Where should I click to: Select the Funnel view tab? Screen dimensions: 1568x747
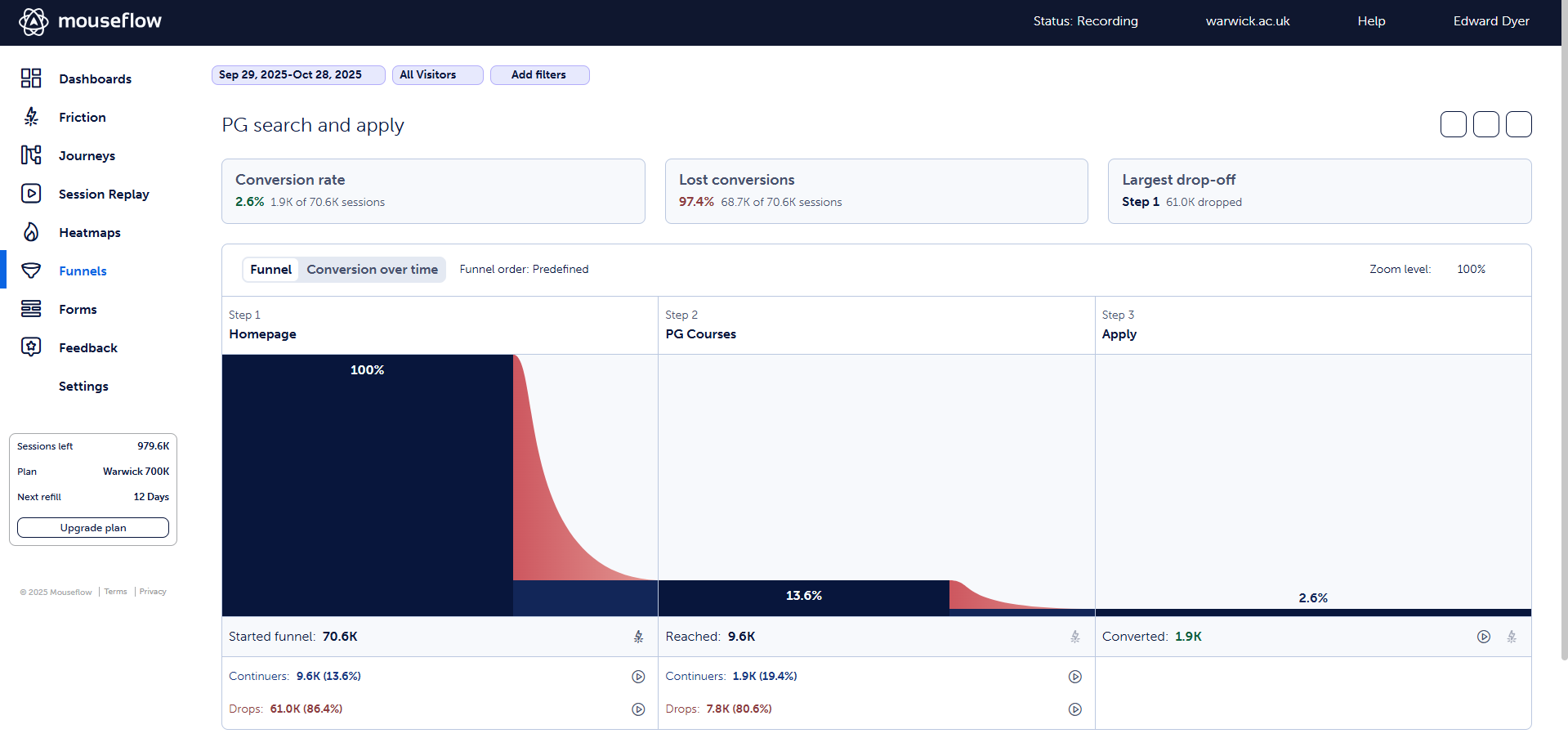270,270
